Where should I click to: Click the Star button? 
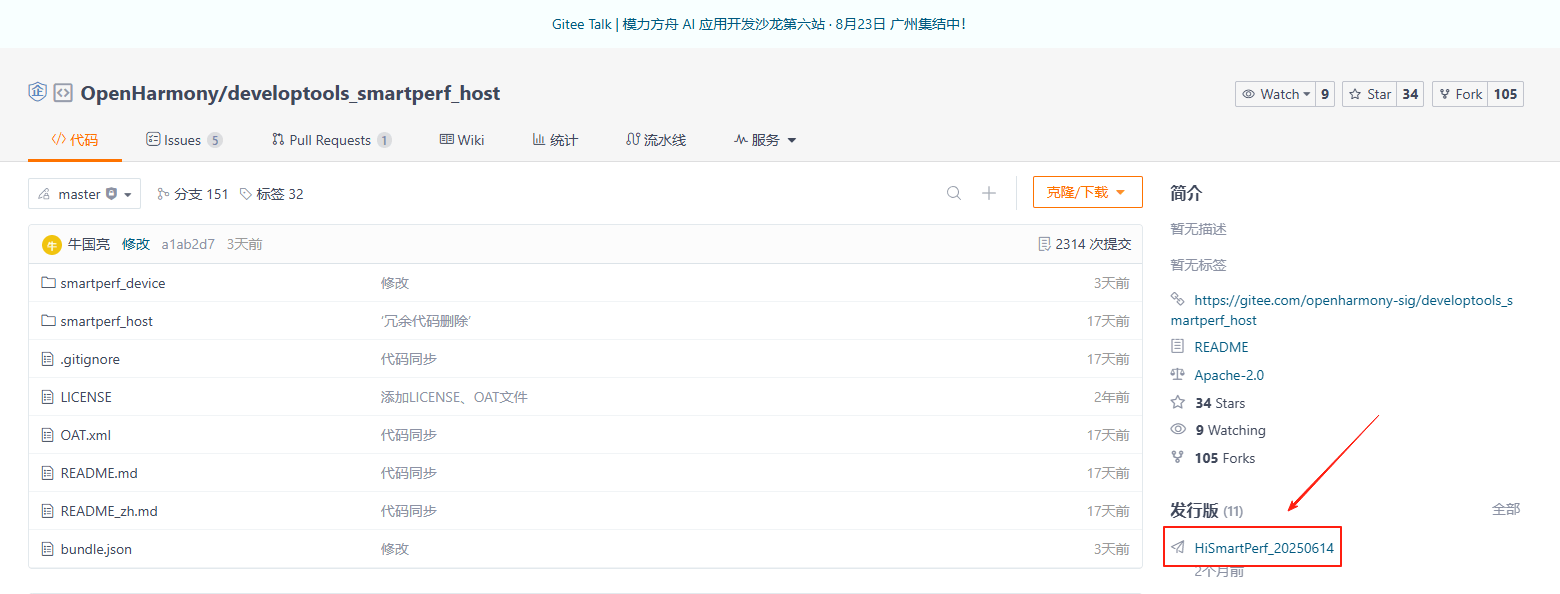(x=1369, y=94)
